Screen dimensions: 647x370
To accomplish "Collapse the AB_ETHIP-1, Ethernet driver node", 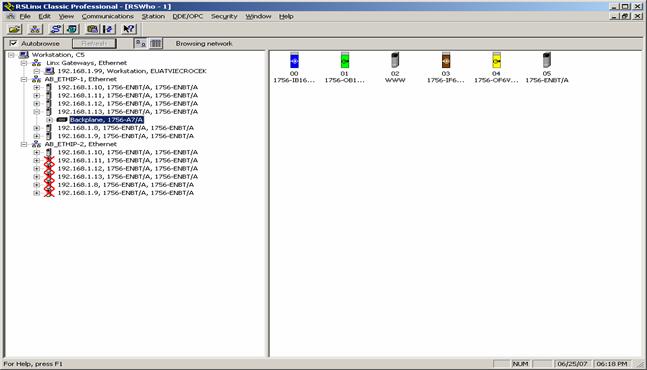I will (x=24, y=79).
